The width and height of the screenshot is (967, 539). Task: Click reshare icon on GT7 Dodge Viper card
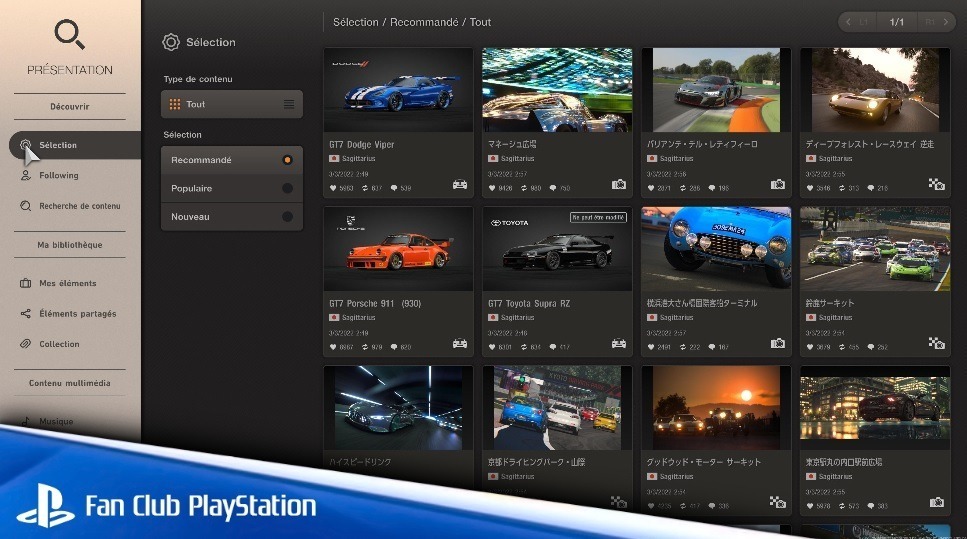pyautogui.click(x=364, y=188)
